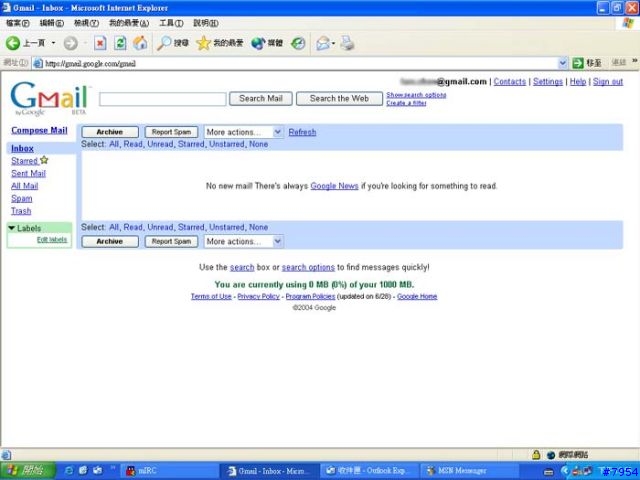Open Compose Mail
The height and width of the screenshot is (480, 640).
coord(39,130)
